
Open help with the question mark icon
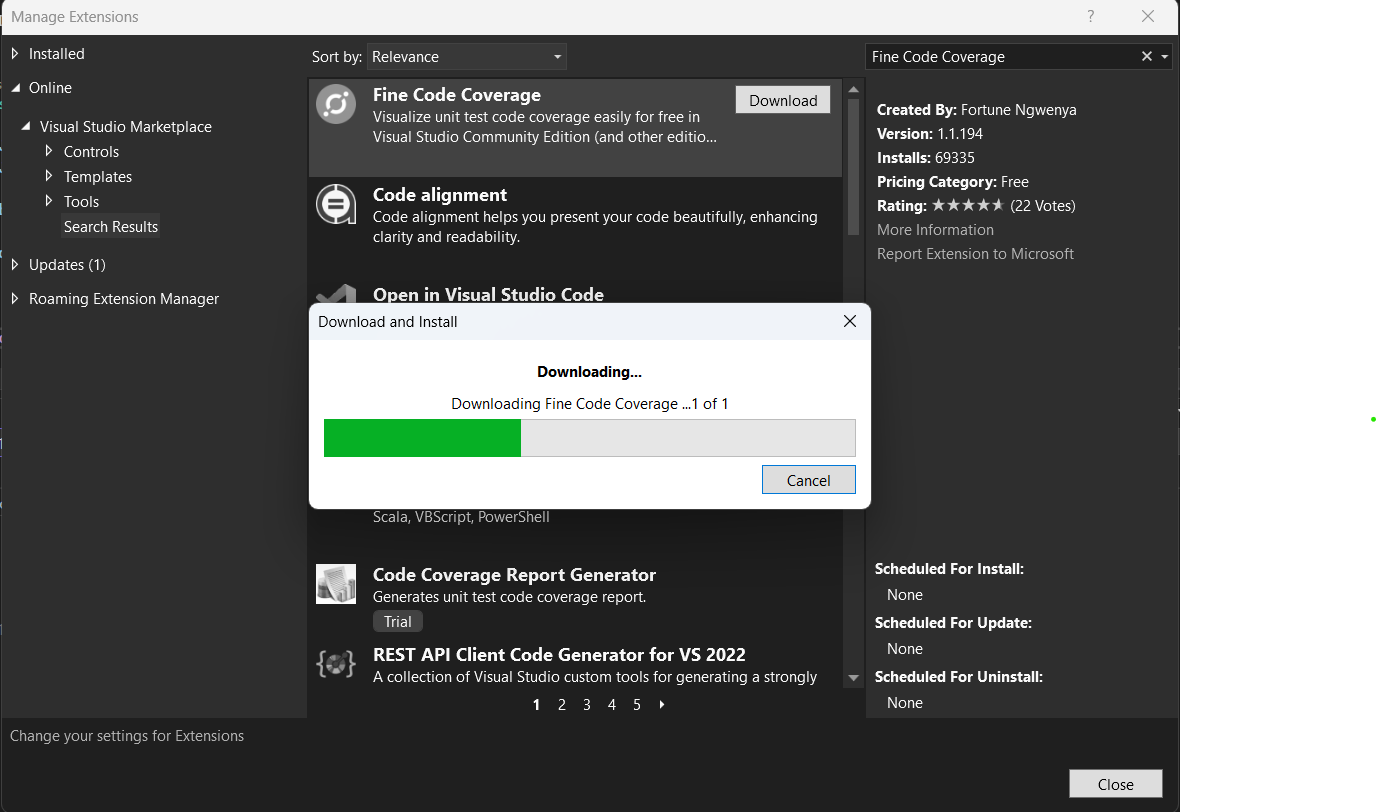click(x=1090, y=16)
